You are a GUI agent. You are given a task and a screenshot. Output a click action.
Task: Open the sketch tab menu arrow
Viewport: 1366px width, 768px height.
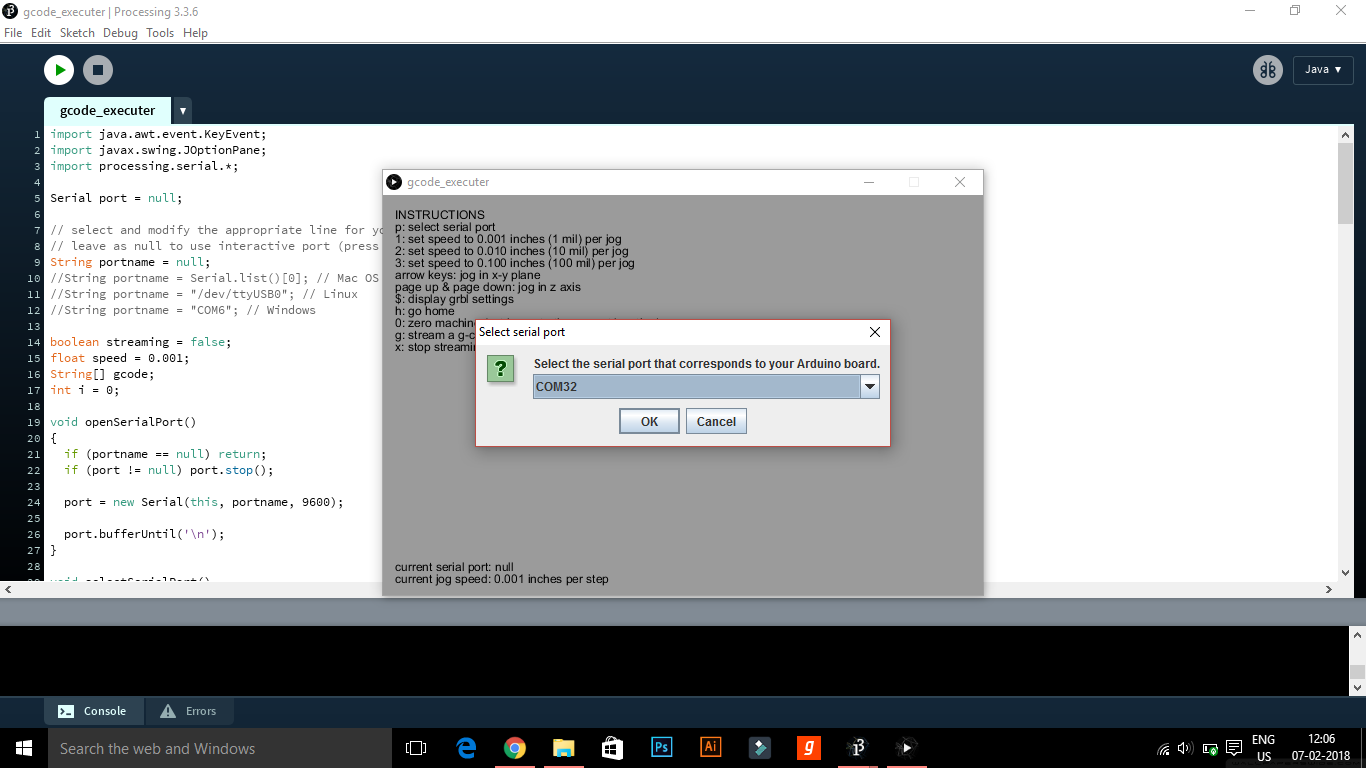click(182, 110)
